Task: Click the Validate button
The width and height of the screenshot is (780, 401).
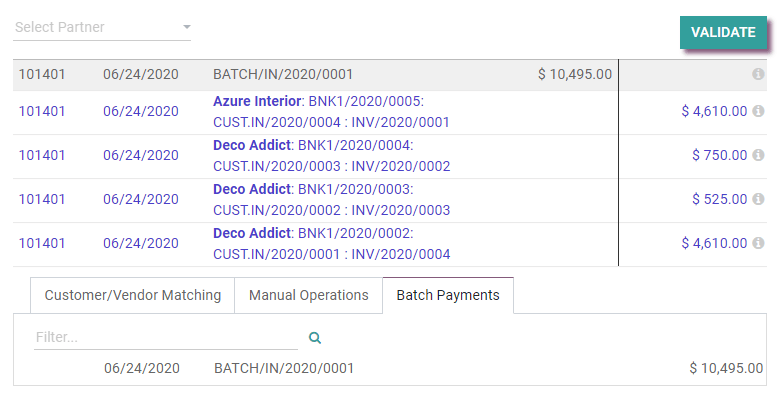Action: (722, 32)
